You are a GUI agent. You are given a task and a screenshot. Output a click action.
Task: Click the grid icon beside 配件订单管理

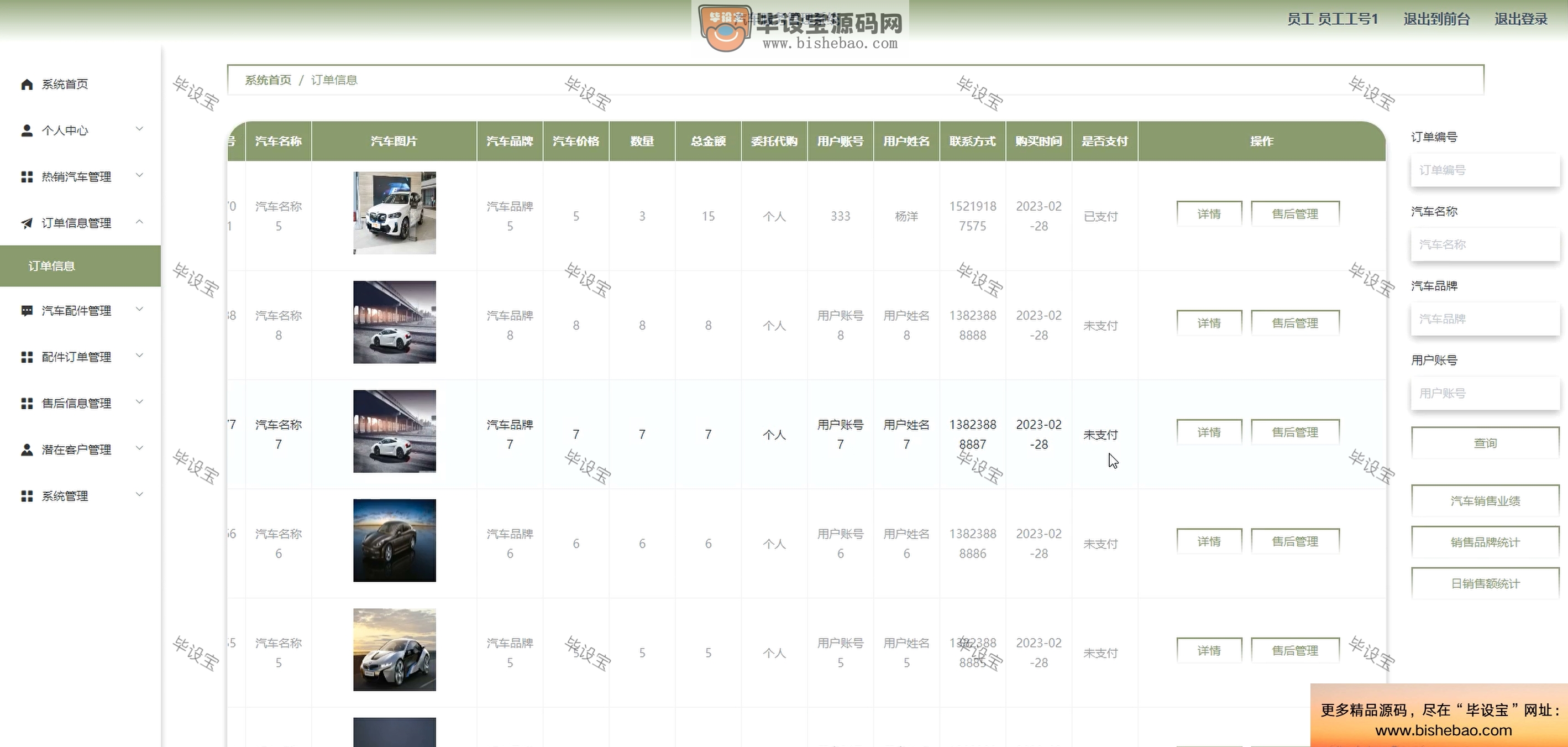[x=27, y=357]
